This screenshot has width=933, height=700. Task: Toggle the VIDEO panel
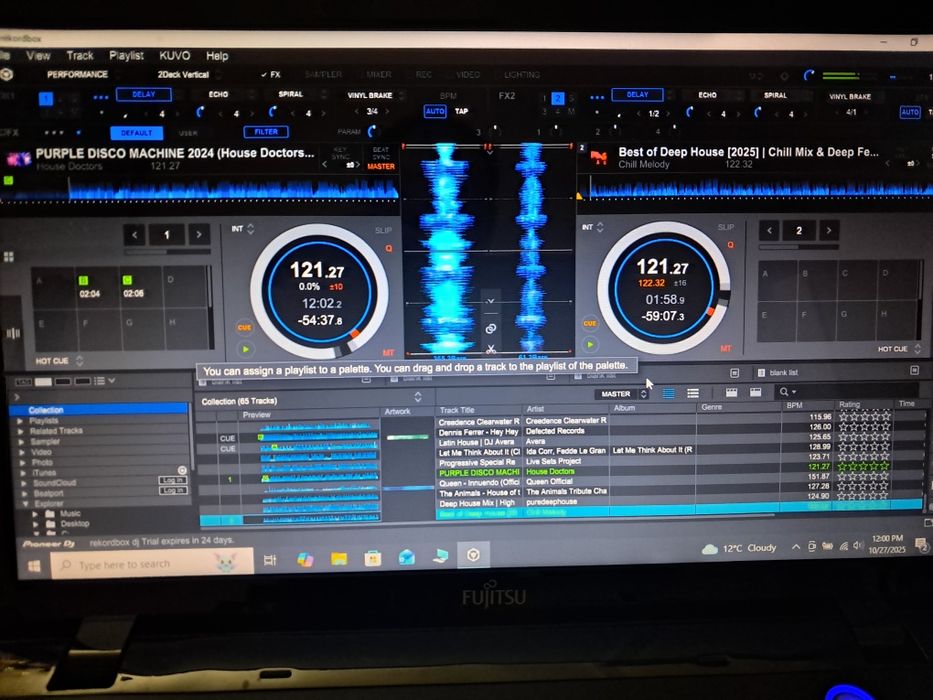coord(468,74)
